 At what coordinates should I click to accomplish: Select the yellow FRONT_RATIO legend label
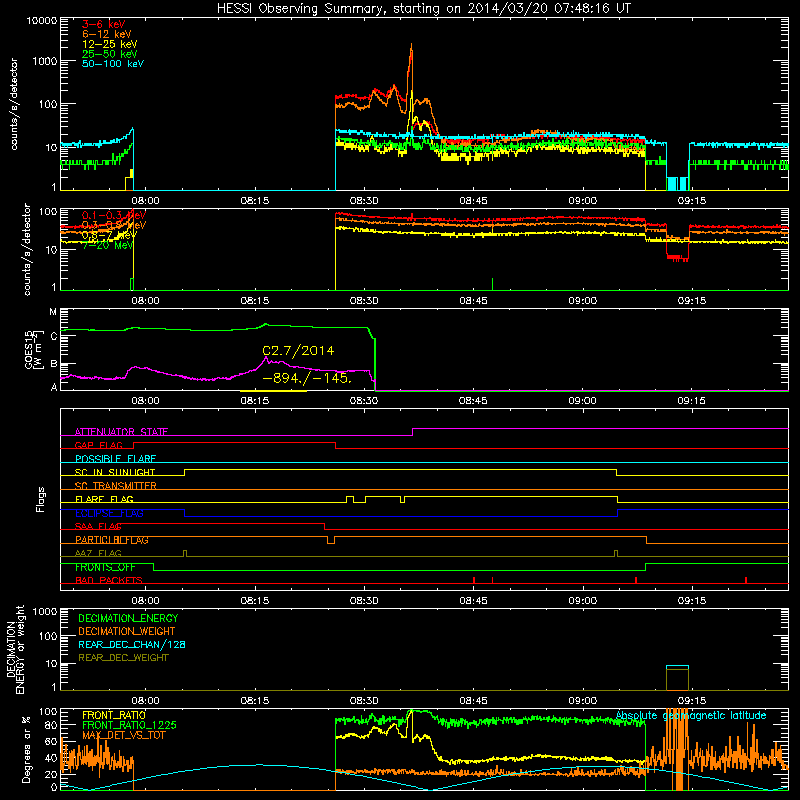point(114,715)
